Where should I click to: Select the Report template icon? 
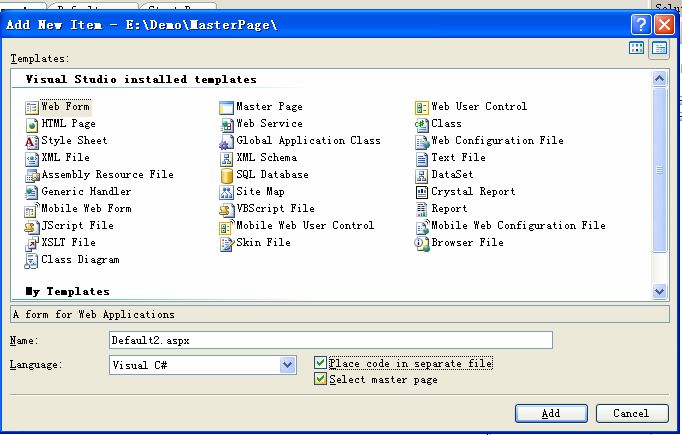point(421,210)
